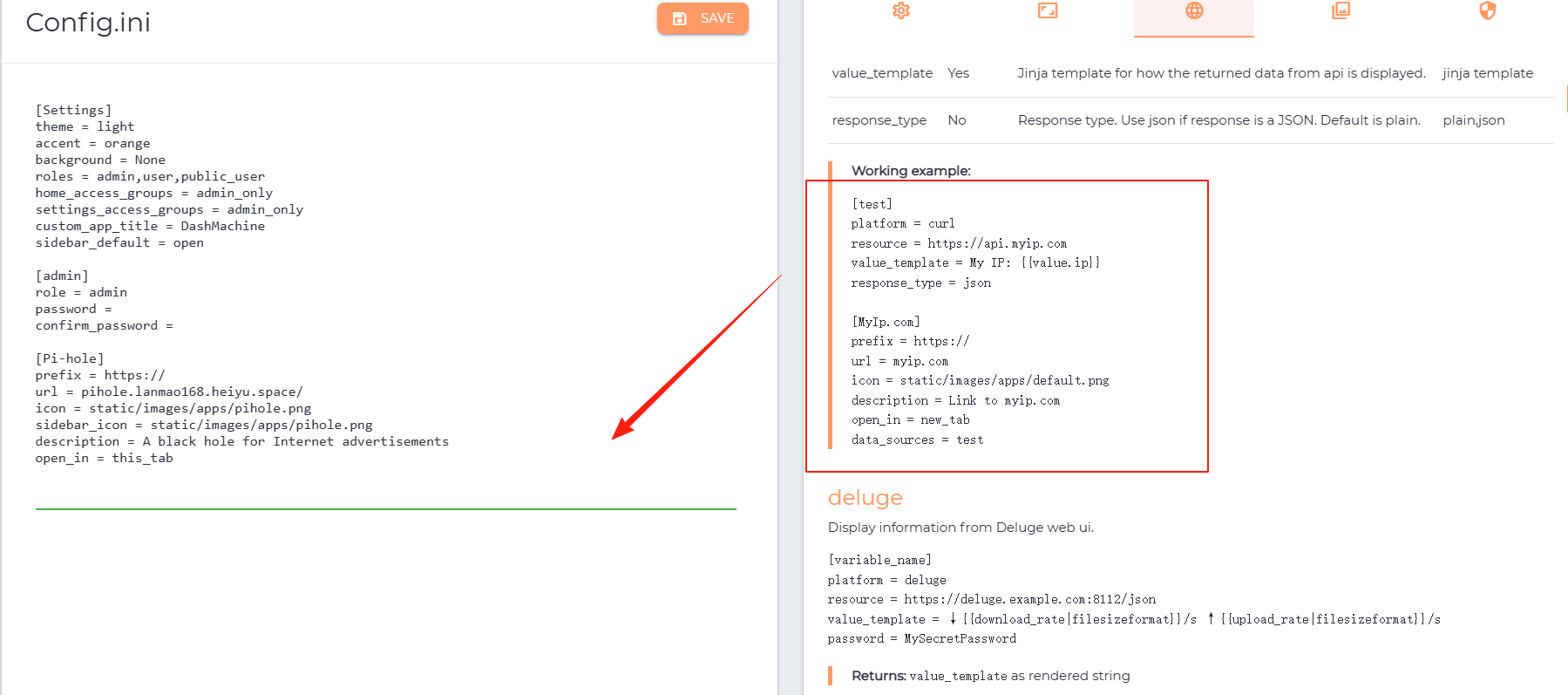This screenshot has height=695, width=1568.
Task: Click the 'A black hole for Internet advertisements' line
Action: tap(242, 441)
